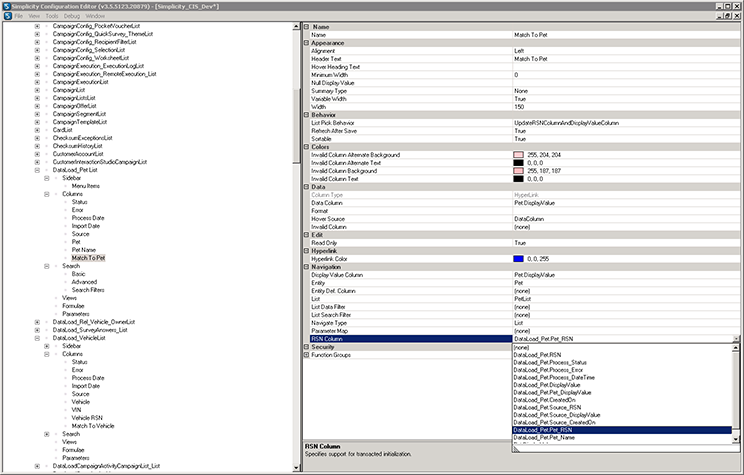
Task: Choose DataLoad_Pet.Source_RSN option
Action: 622,408
